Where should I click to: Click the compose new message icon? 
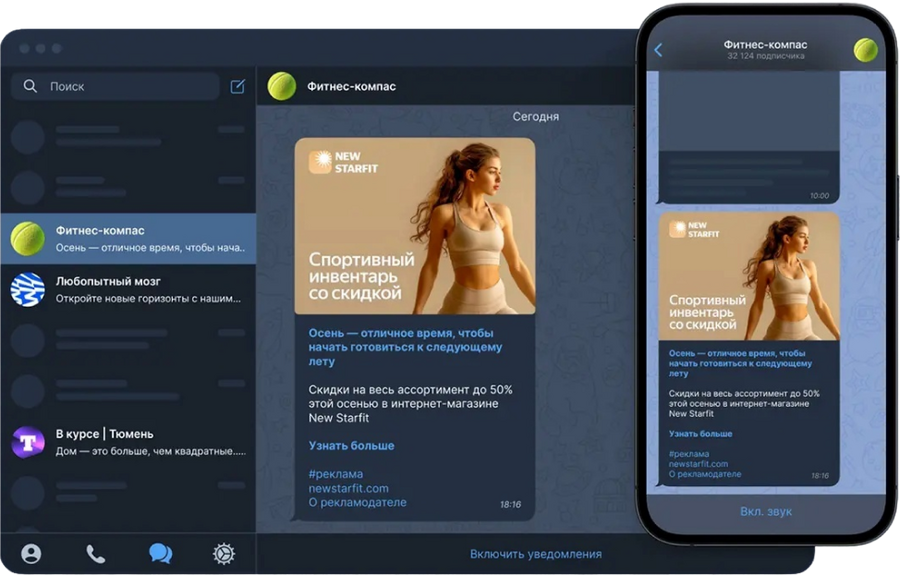coord(238,86)
